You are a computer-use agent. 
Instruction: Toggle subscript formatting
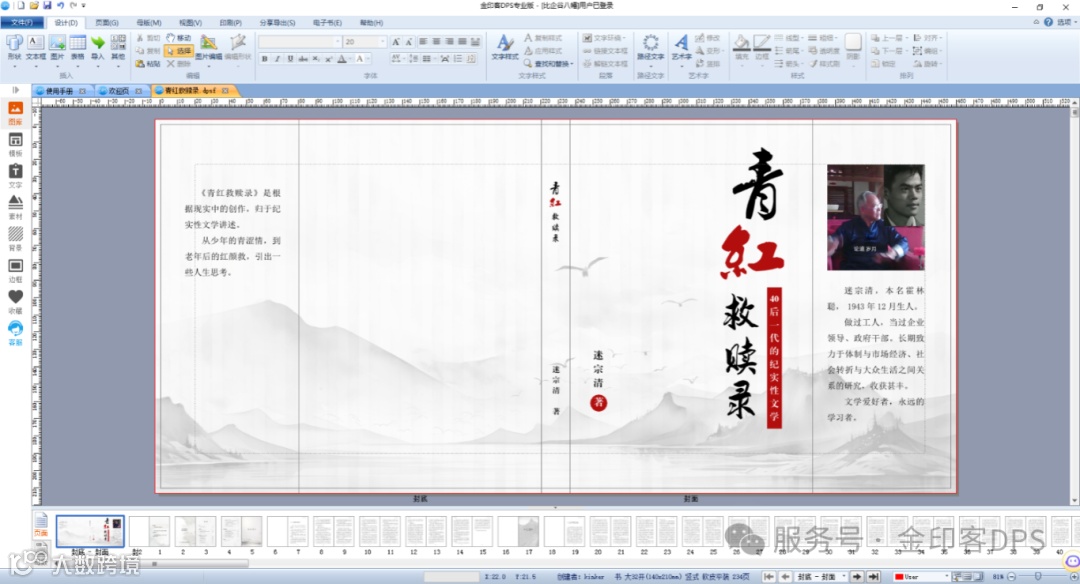[315, 59]
